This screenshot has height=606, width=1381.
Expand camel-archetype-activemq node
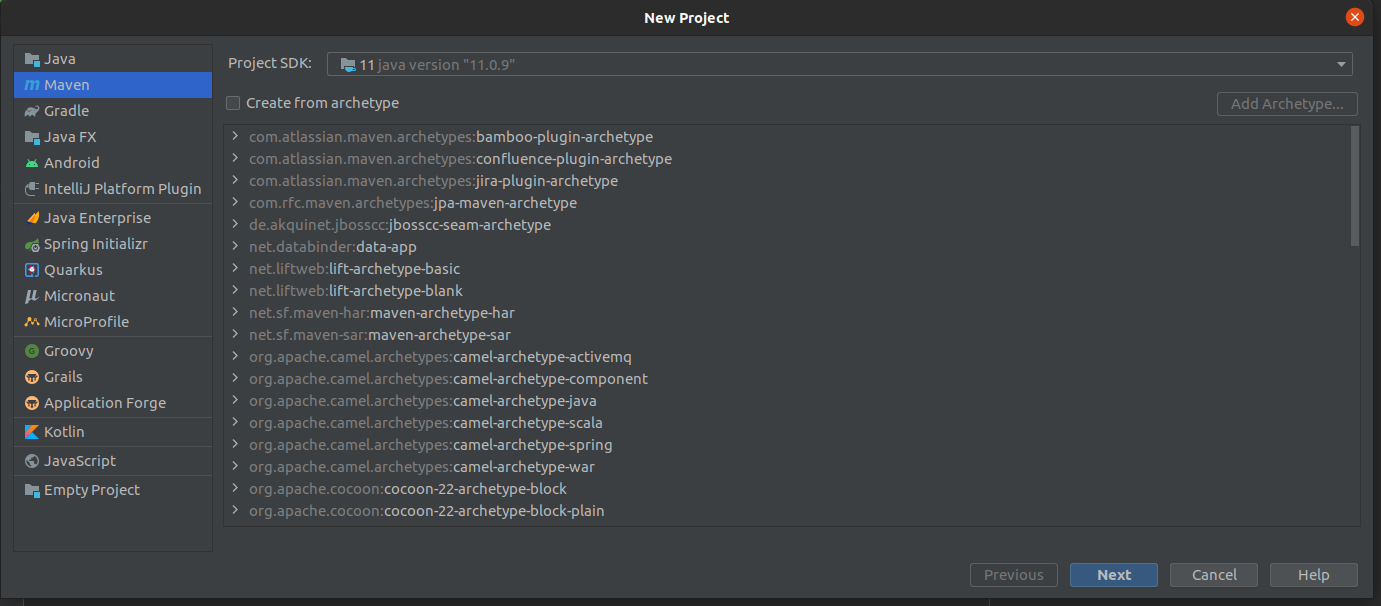(235, 357)
